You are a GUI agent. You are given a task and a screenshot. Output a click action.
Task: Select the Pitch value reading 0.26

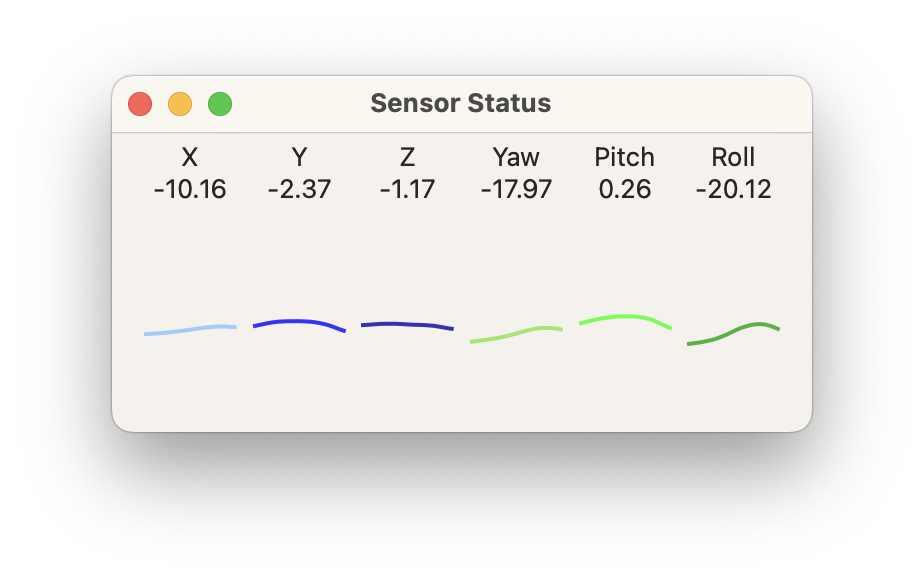624,189
